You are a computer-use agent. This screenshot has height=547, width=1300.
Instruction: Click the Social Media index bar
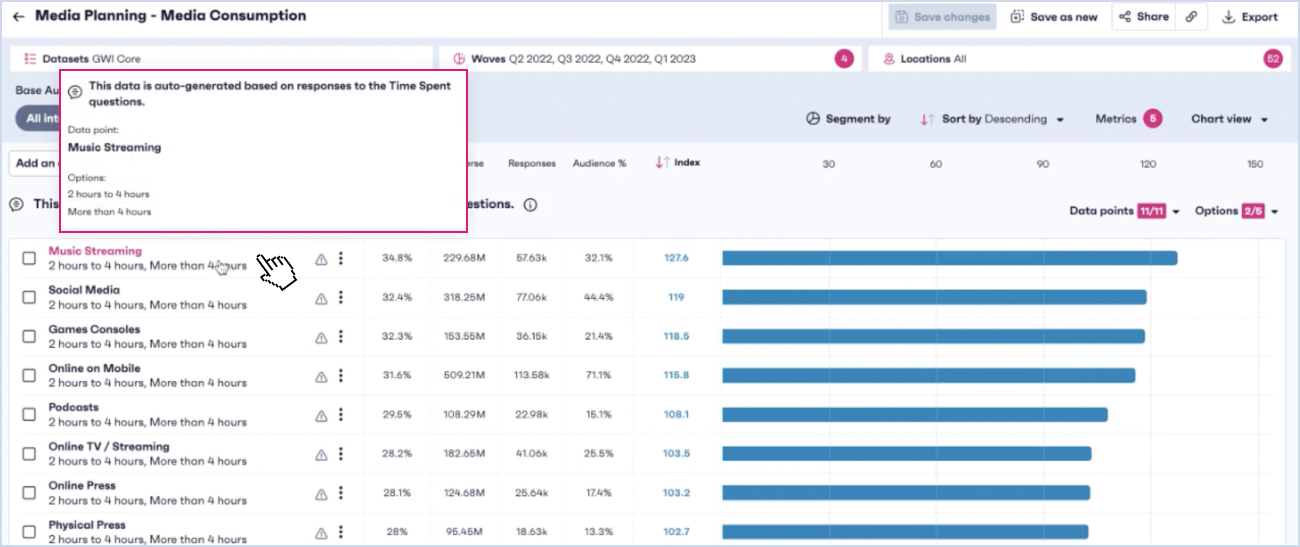934,297
